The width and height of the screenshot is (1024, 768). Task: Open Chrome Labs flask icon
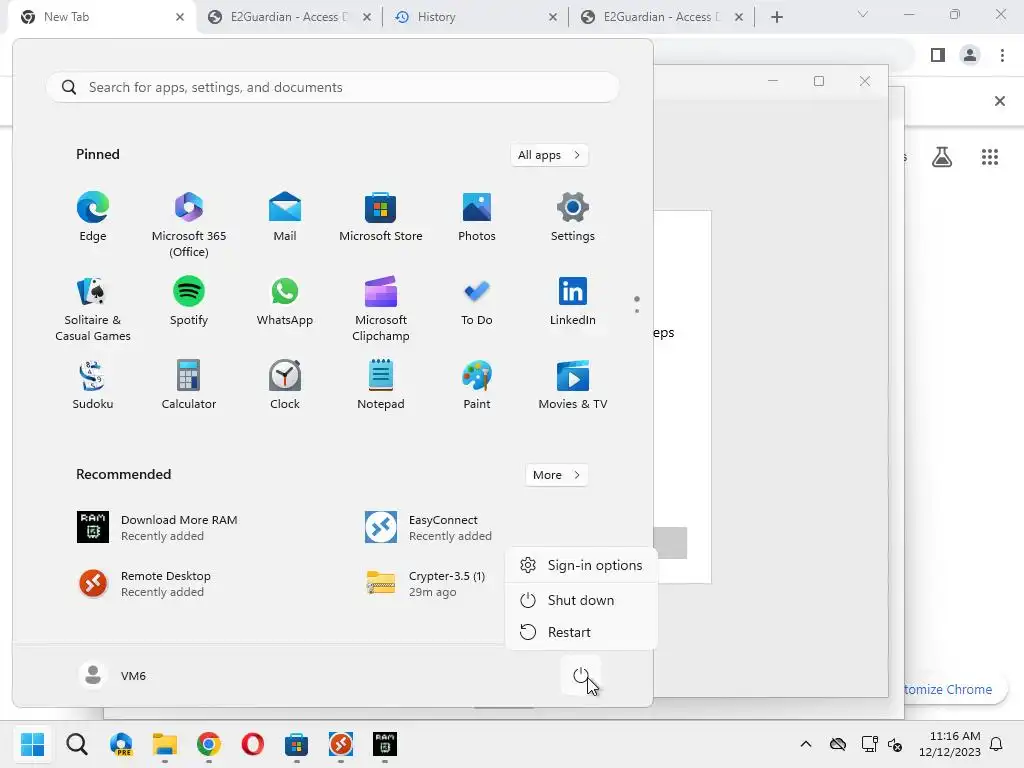pyautogui.click(x=942, y=157)
